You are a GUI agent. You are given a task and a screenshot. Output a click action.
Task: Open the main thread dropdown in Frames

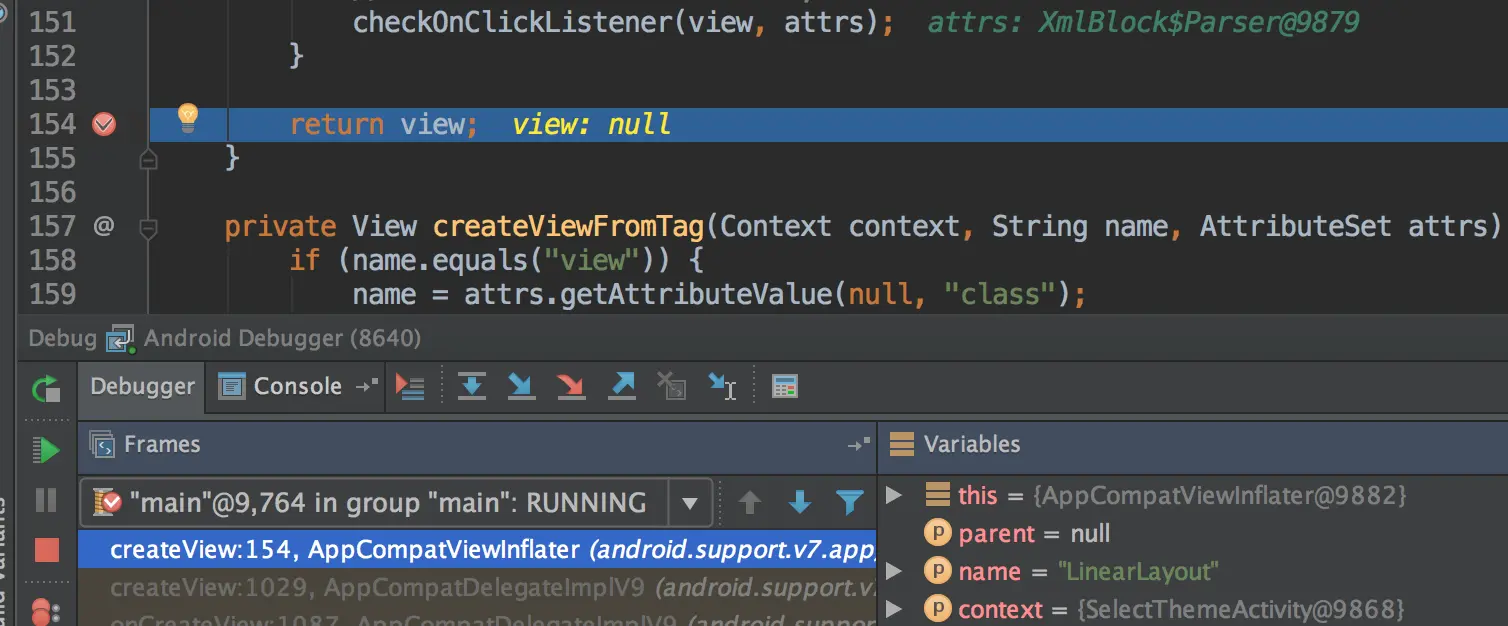690,502
